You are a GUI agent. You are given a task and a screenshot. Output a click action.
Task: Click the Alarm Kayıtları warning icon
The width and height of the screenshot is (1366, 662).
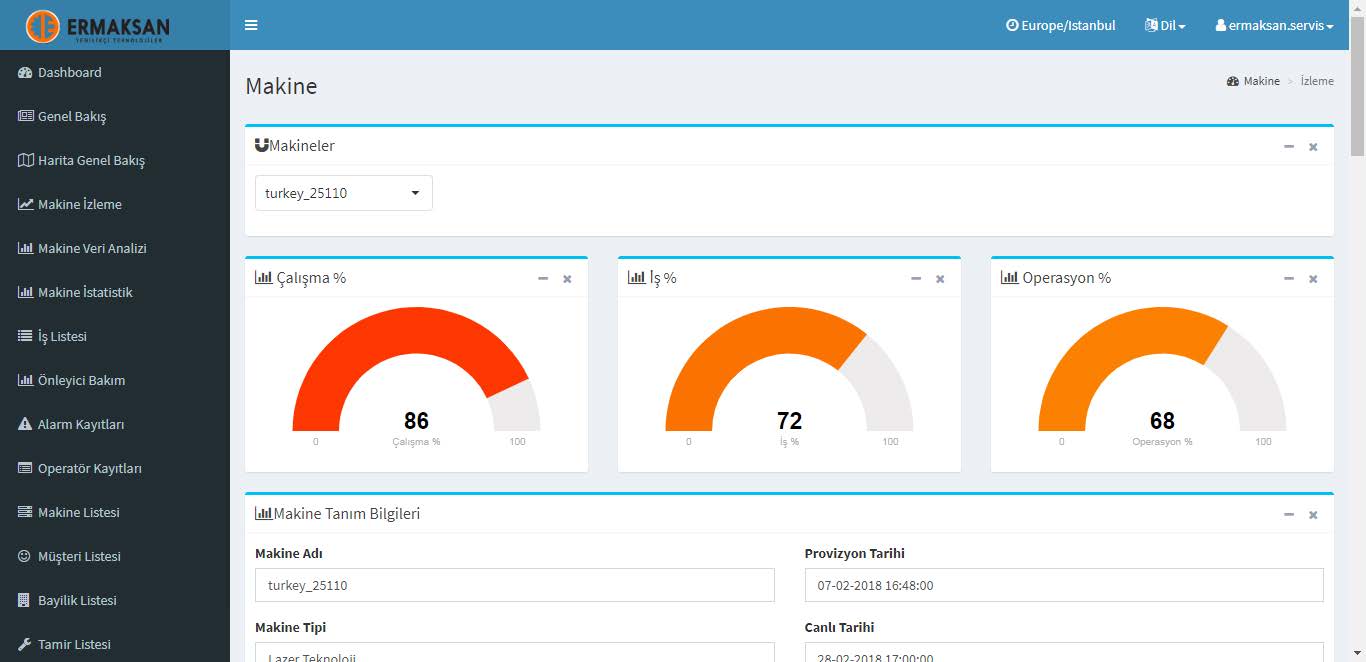point(25,425)
